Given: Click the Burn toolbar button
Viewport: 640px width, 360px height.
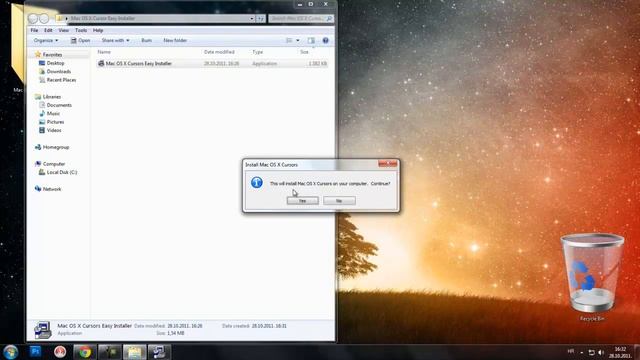Looking at the screenshot, I should (147, 40).
